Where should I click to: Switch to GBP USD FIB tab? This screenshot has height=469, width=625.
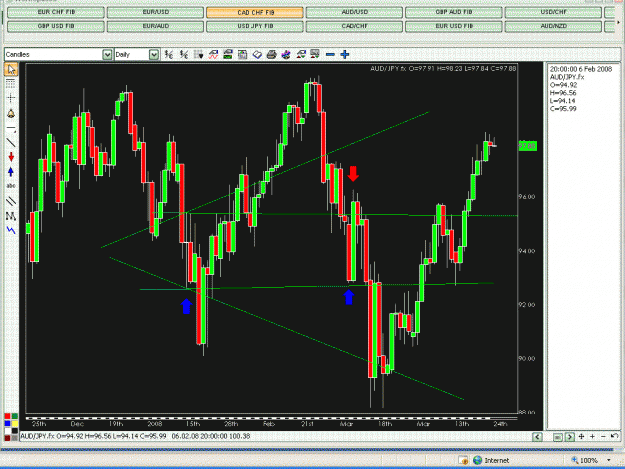tap(56, 26)
